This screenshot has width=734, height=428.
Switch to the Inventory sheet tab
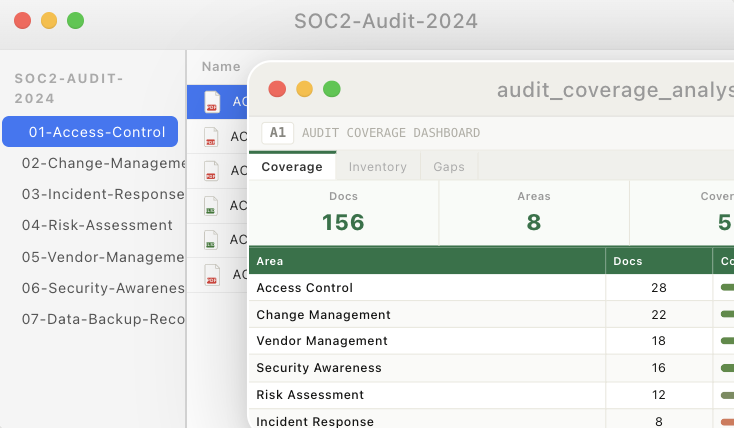click(378, 167)
